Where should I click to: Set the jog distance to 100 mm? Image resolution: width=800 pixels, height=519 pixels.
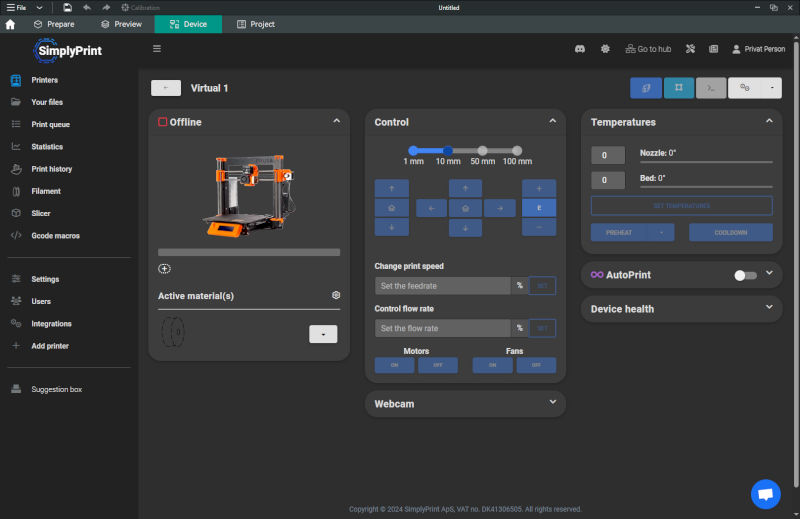517,151
